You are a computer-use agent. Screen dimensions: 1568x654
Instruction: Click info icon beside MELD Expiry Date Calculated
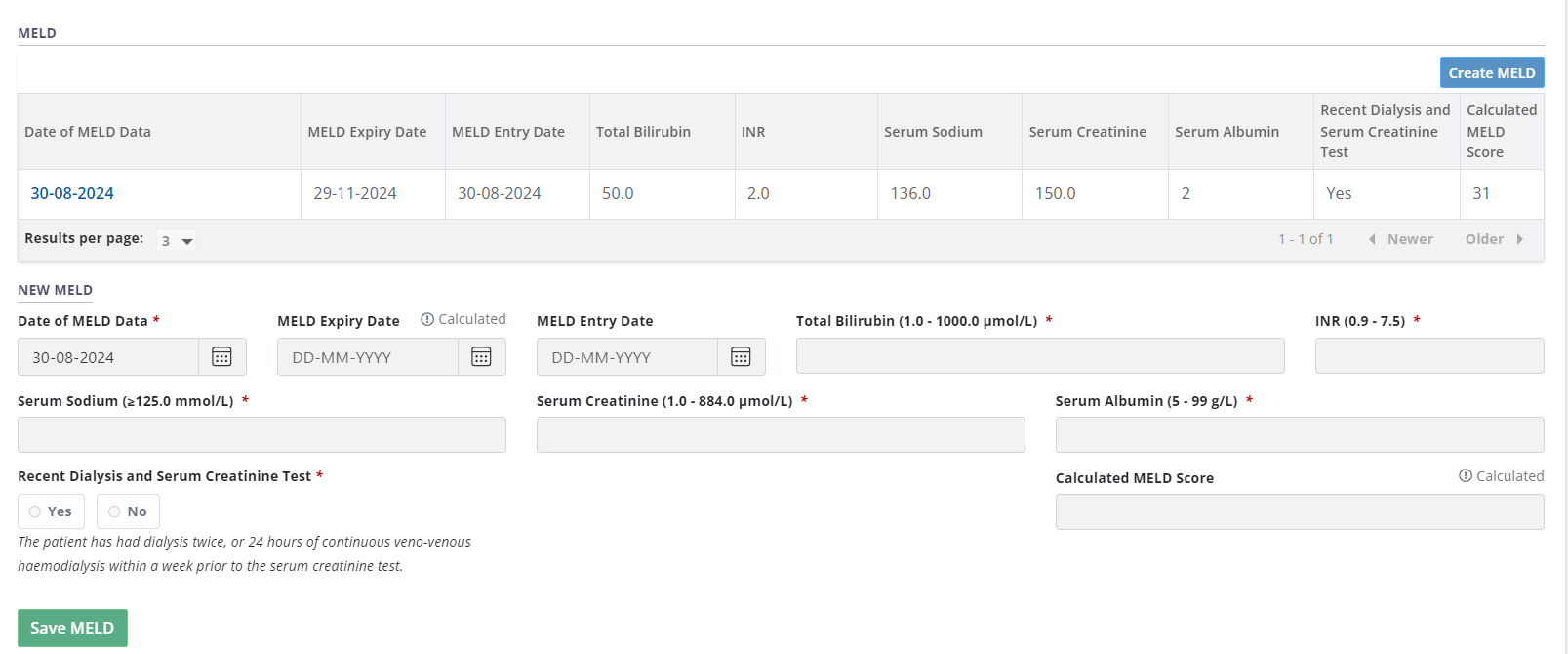427,319
